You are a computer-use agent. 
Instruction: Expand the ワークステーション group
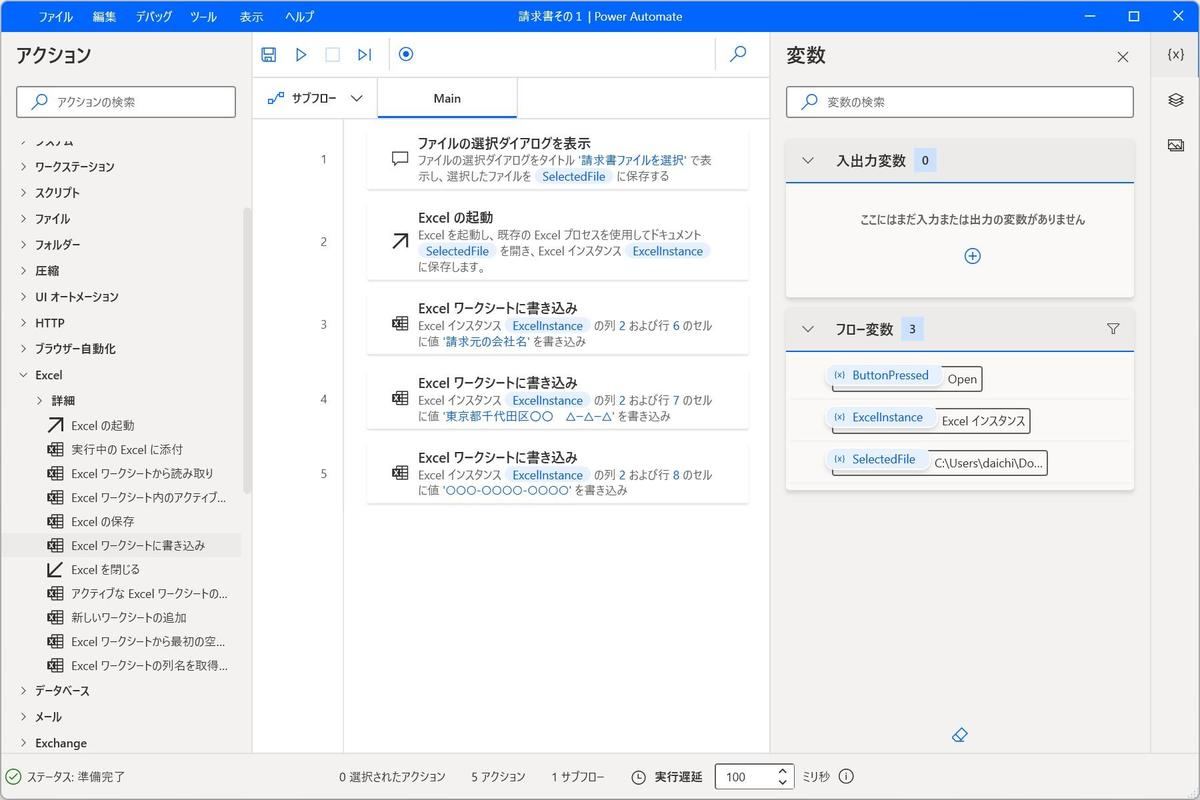pyautogui.click(x=24, y=167)
